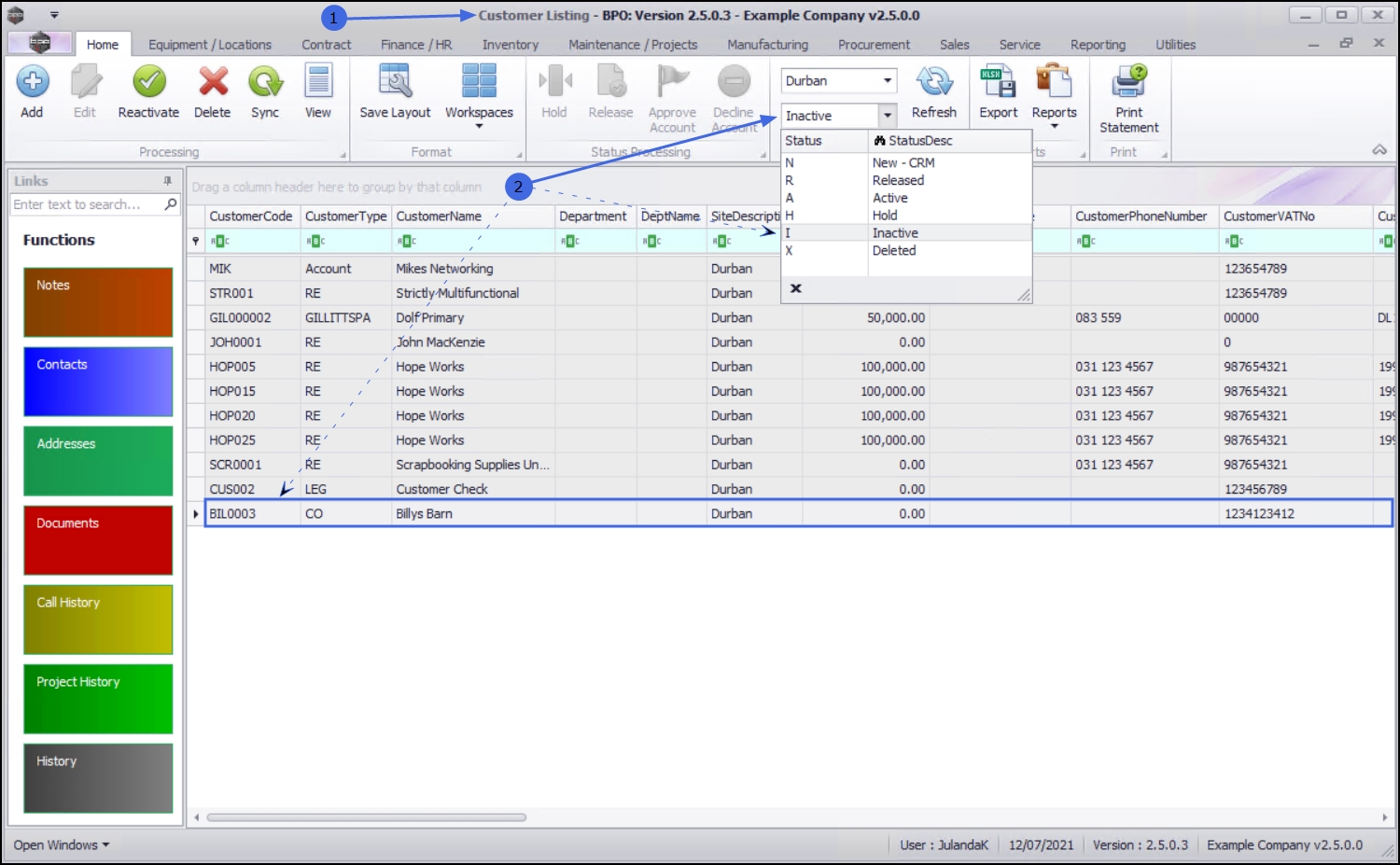The width and height of the screenshot is (1400, 865).
Task: Click the CustomerVATNo column filter icon
Action: tap(1234, 241)
